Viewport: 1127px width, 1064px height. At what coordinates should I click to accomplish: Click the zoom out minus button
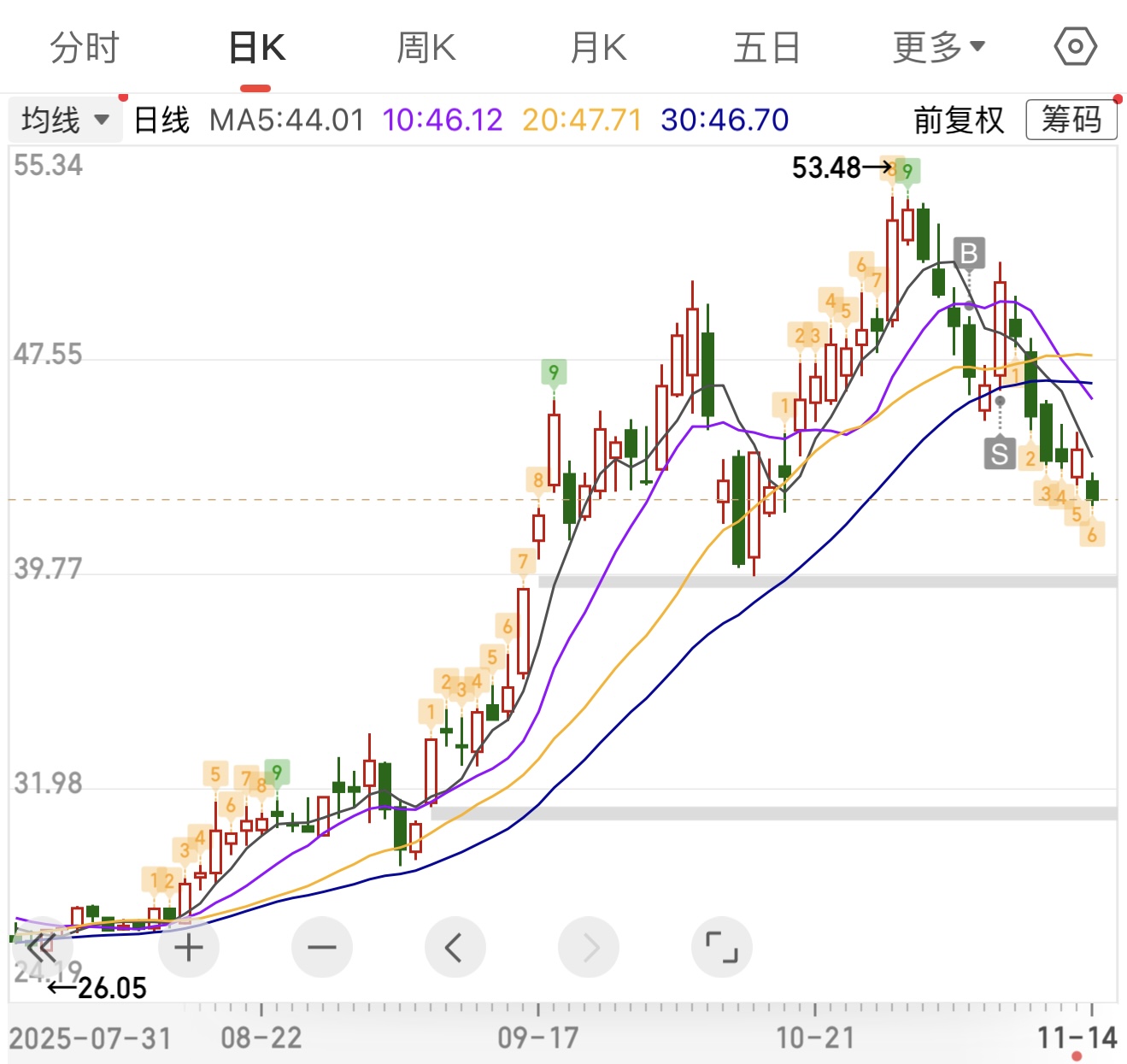pyautogui.click(x=322, y=947)
